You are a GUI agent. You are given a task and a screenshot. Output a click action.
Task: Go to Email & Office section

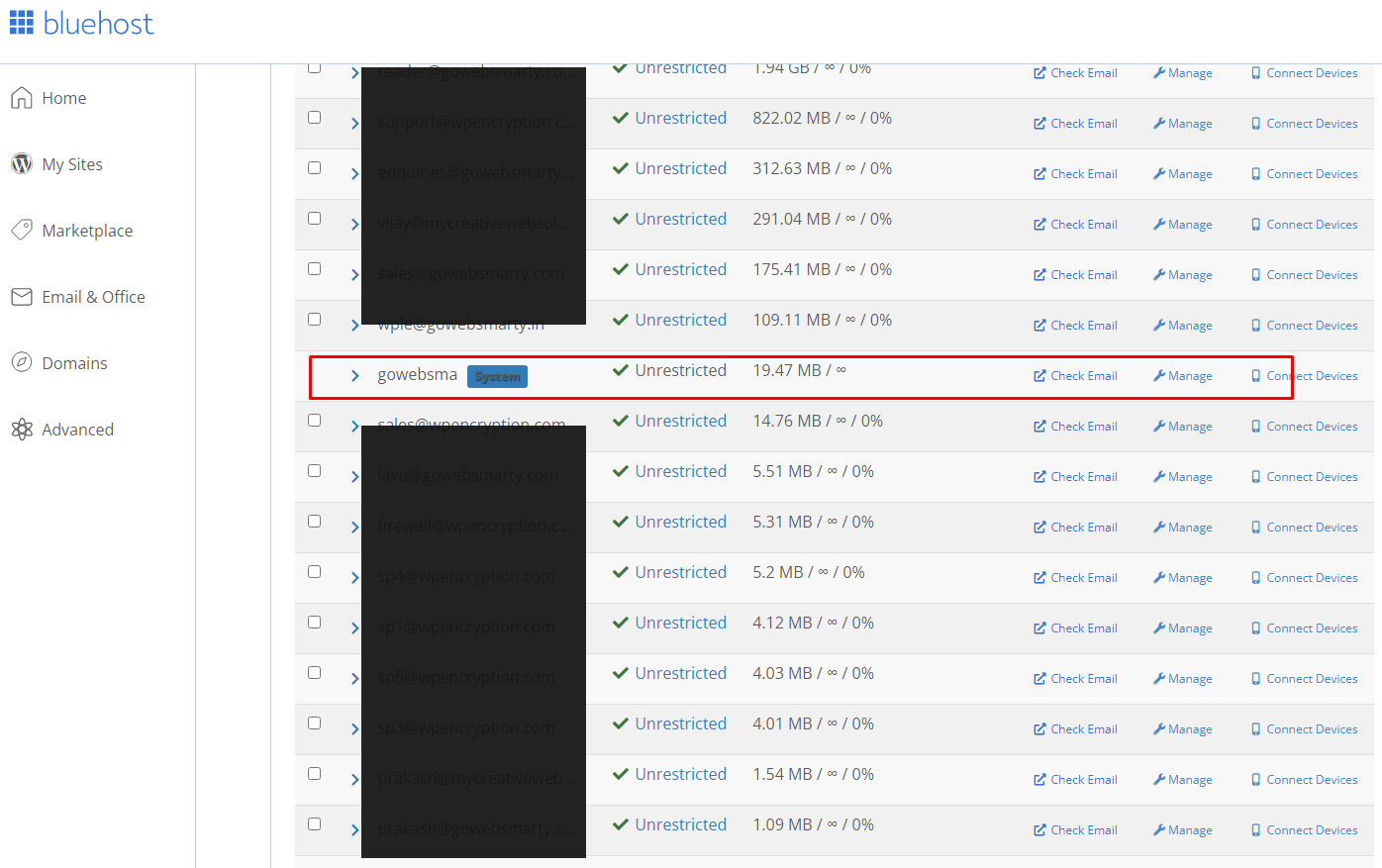[x=93, y=297]
